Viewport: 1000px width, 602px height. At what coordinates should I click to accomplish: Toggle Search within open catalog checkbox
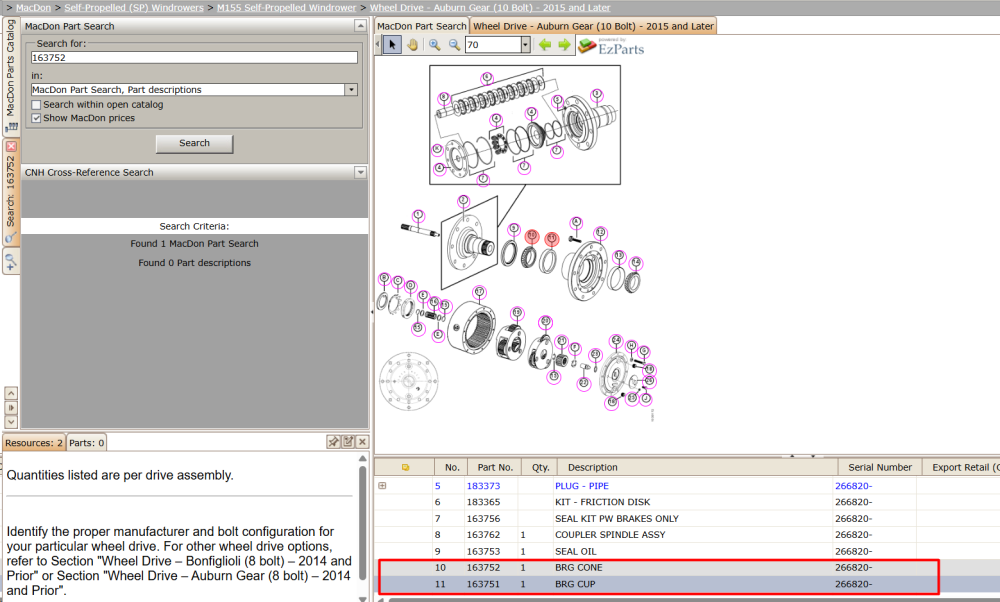coord(36,105)
